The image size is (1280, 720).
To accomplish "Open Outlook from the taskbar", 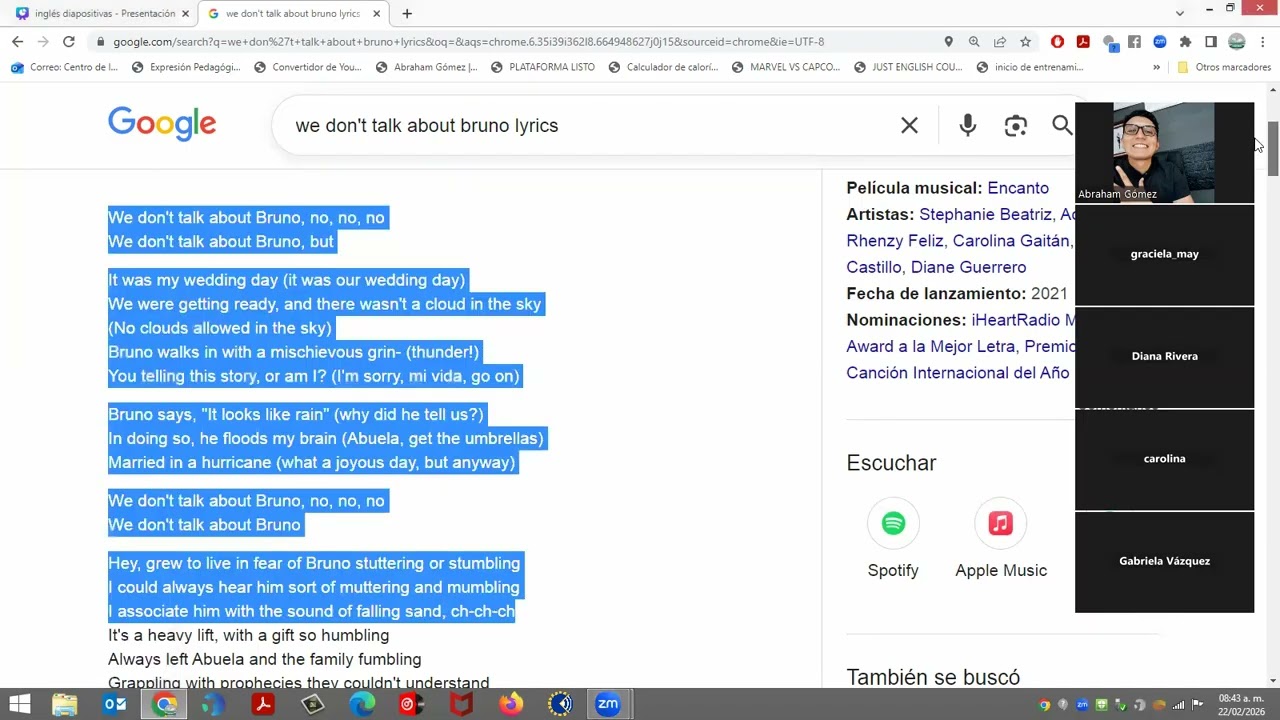I will 115,704.
